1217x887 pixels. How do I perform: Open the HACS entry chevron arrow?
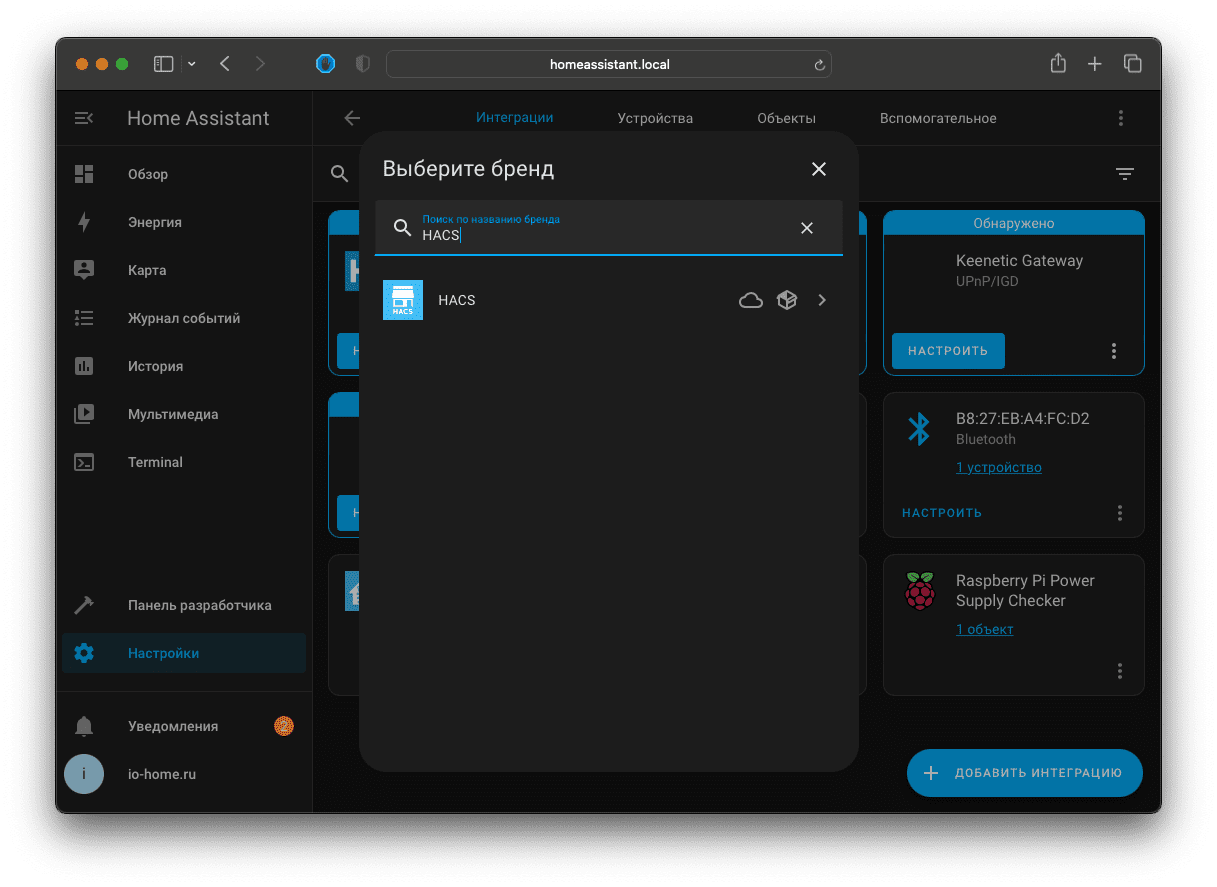pos(822,300)
